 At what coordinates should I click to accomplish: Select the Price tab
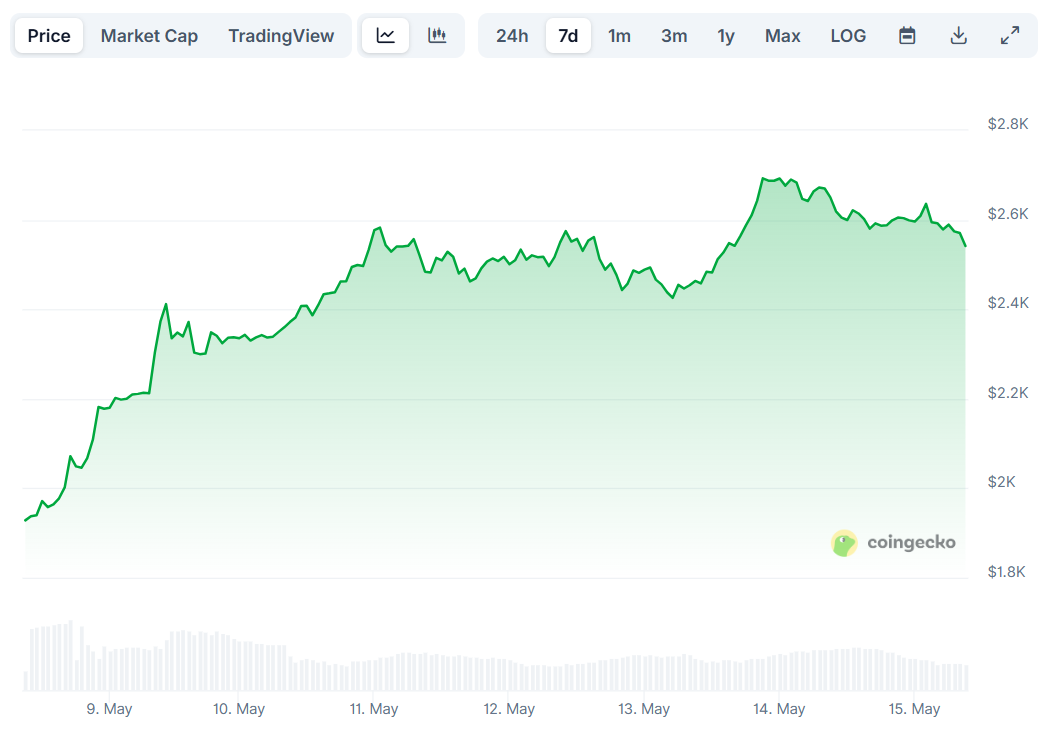[x=48, y=35]
